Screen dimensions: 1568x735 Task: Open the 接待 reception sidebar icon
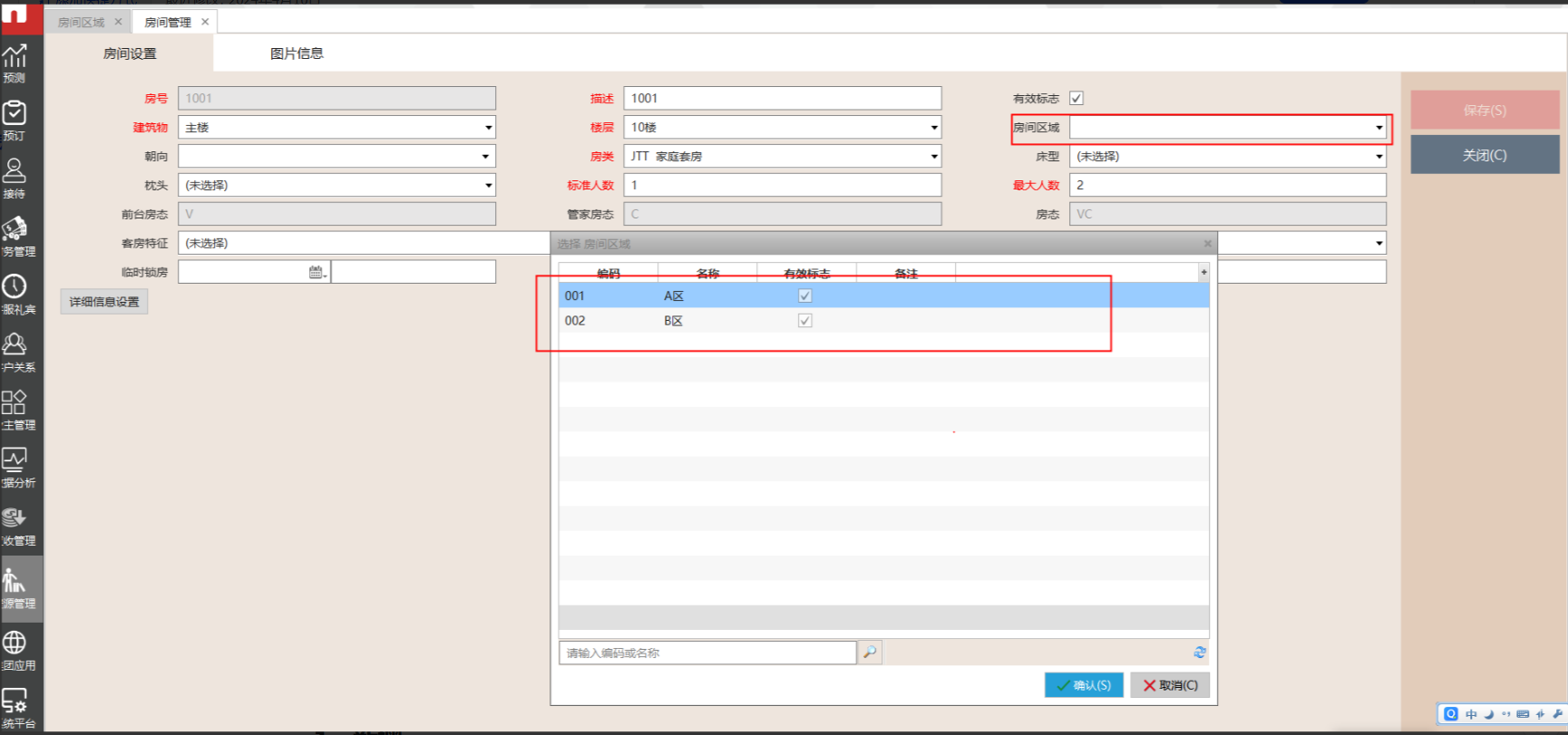(x=15, y=177)
